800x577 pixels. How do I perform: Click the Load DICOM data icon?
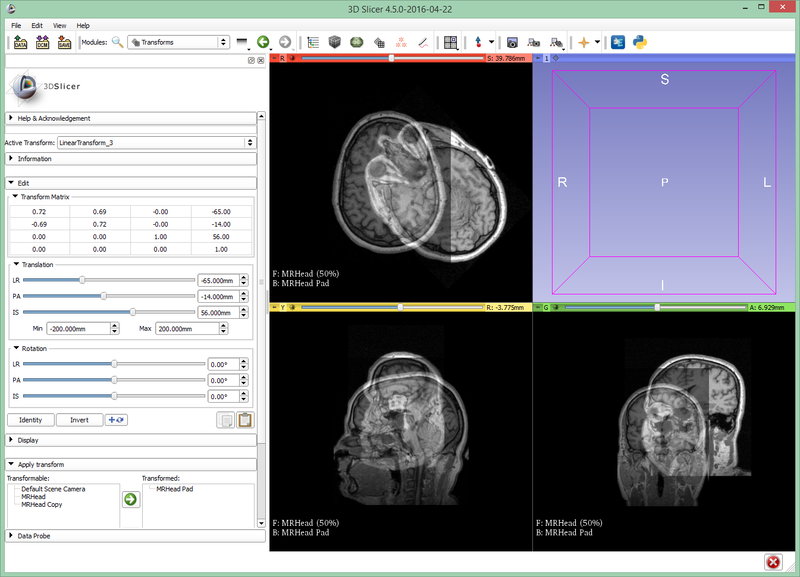pos(43,42)
